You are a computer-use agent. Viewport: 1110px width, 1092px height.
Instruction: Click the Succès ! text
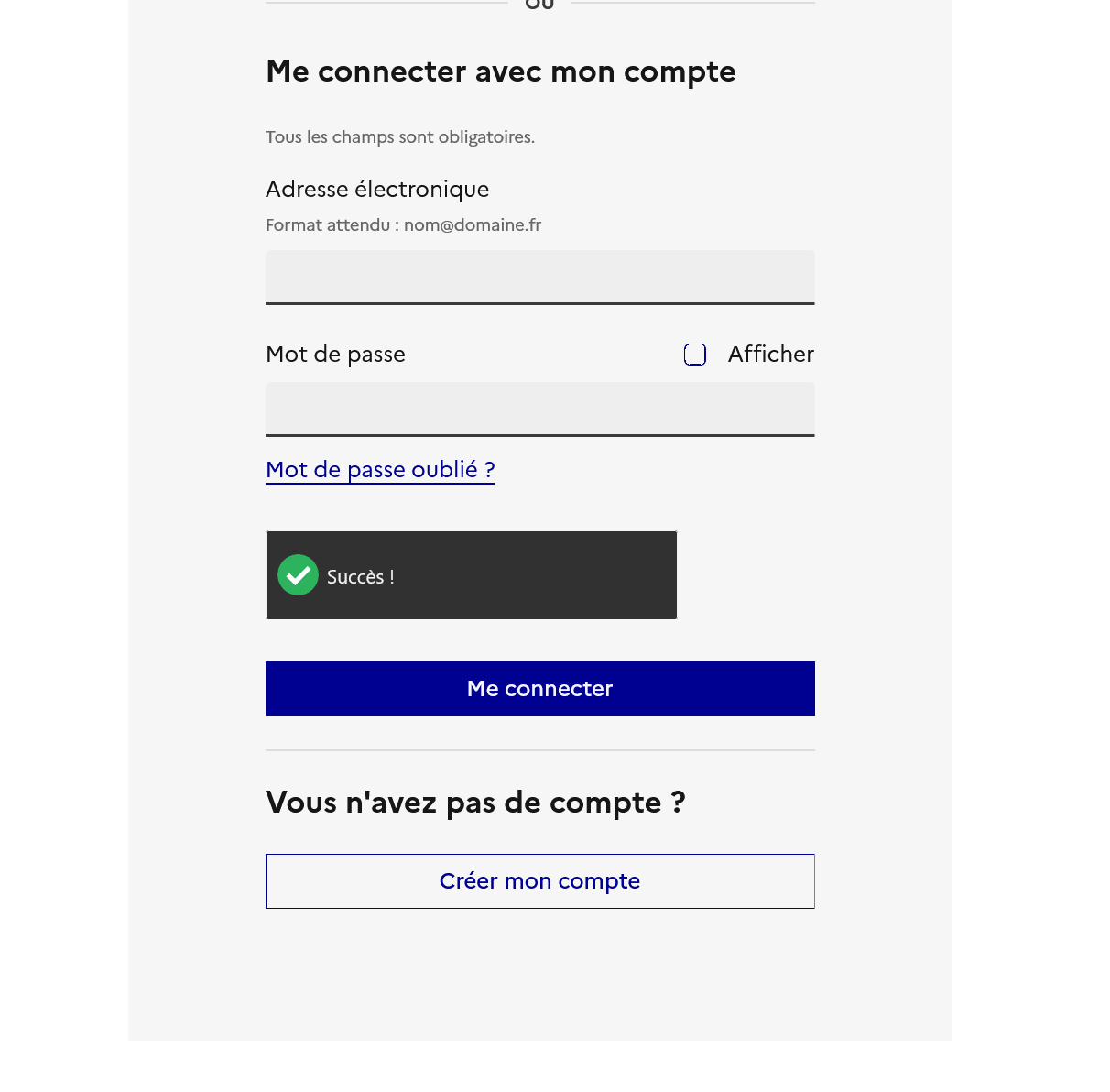pos(361,577)
